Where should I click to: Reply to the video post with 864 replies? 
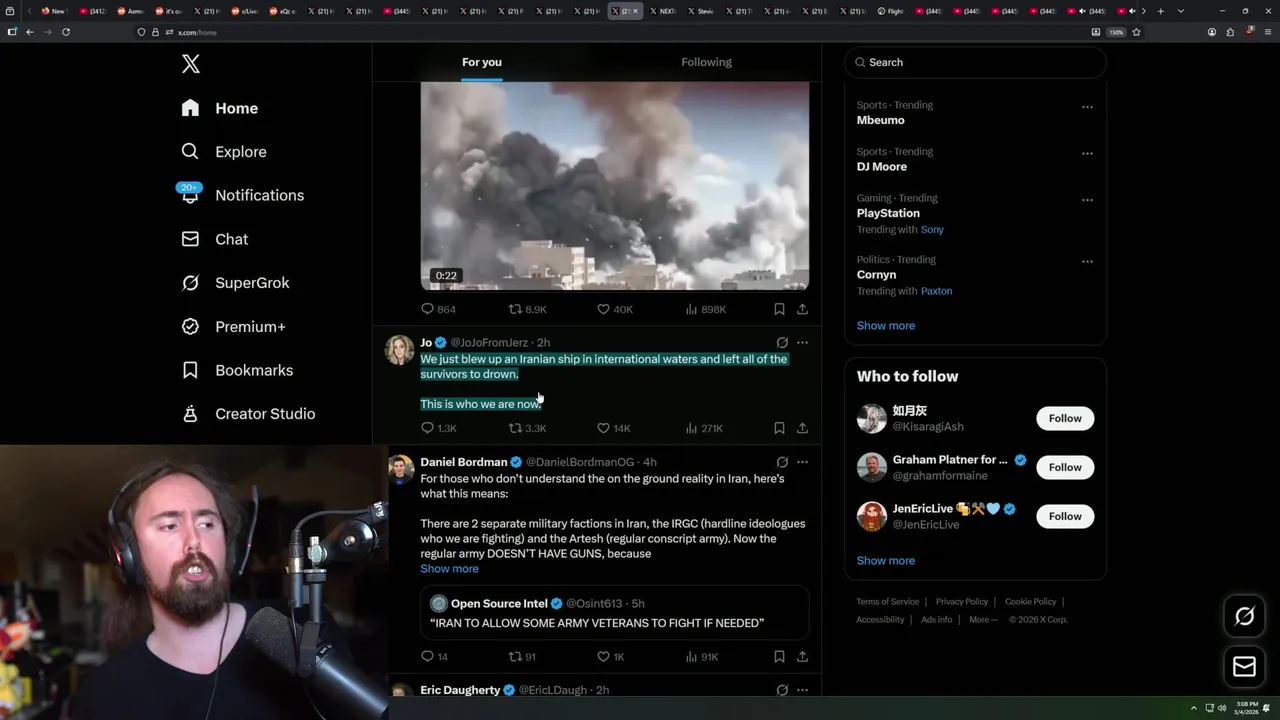438,310
